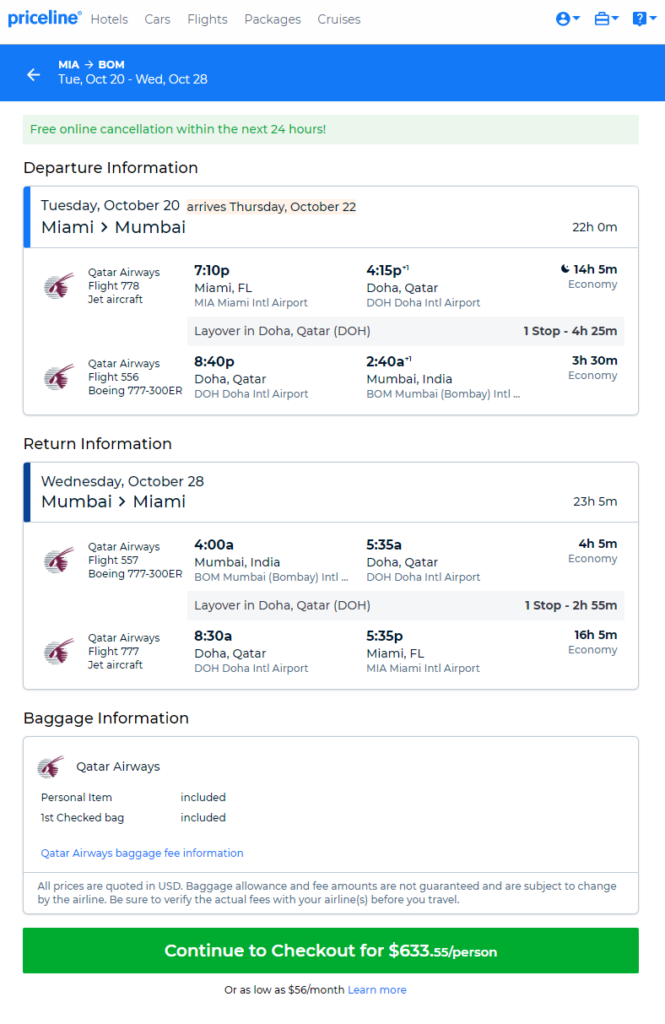Click the Priceline logo
Screen dimensions: 665x1024
point(44,18)
